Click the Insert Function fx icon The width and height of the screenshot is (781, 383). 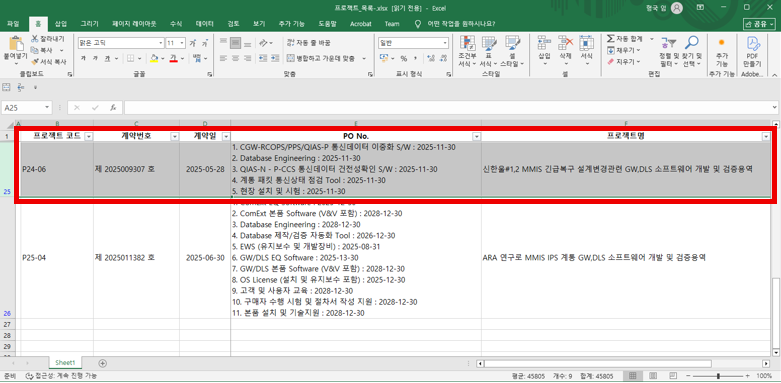[113, 108]
